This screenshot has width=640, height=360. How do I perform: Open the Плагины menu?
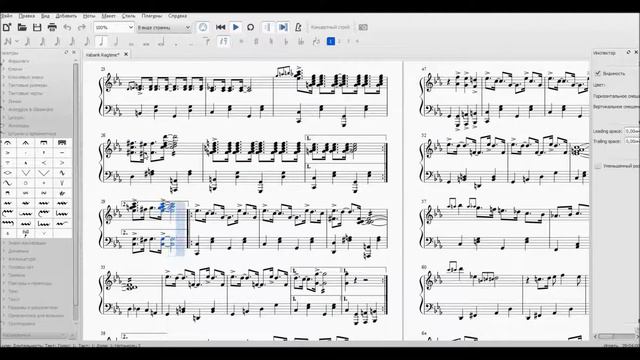(x=152, y=16)
